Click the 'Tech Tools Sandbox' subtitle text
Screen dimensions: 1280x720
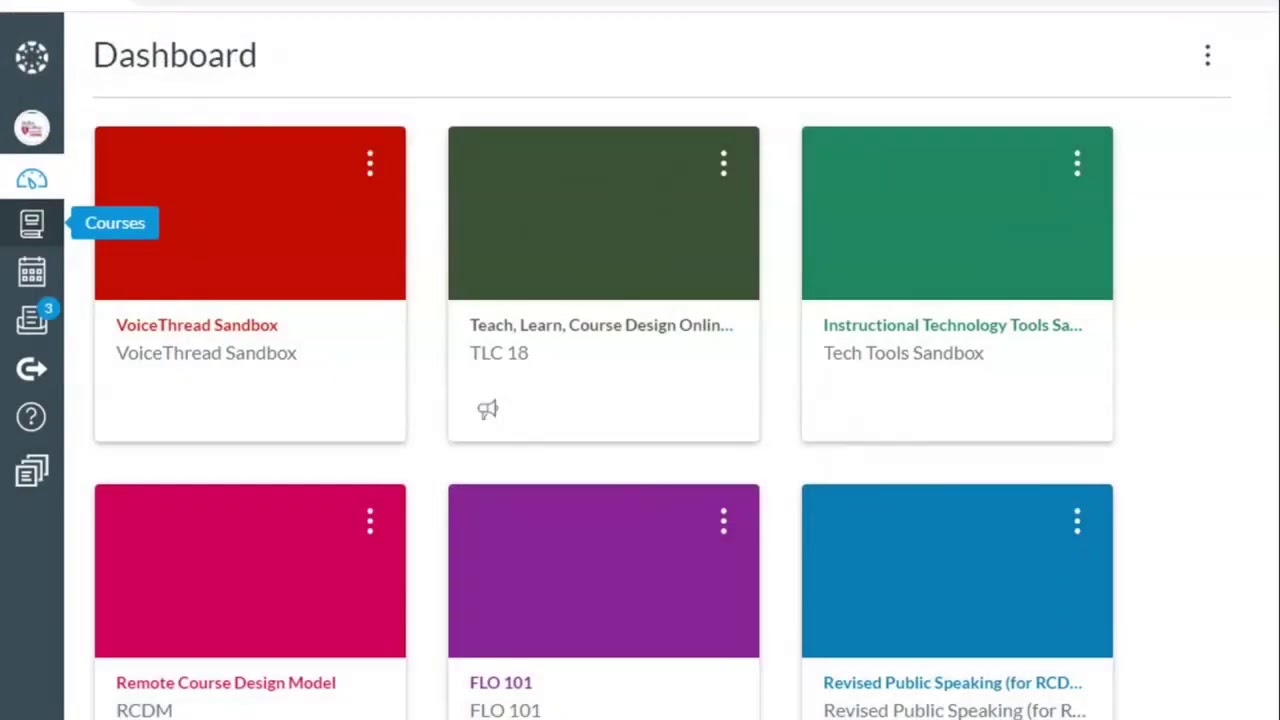click(x=903, y=353)
